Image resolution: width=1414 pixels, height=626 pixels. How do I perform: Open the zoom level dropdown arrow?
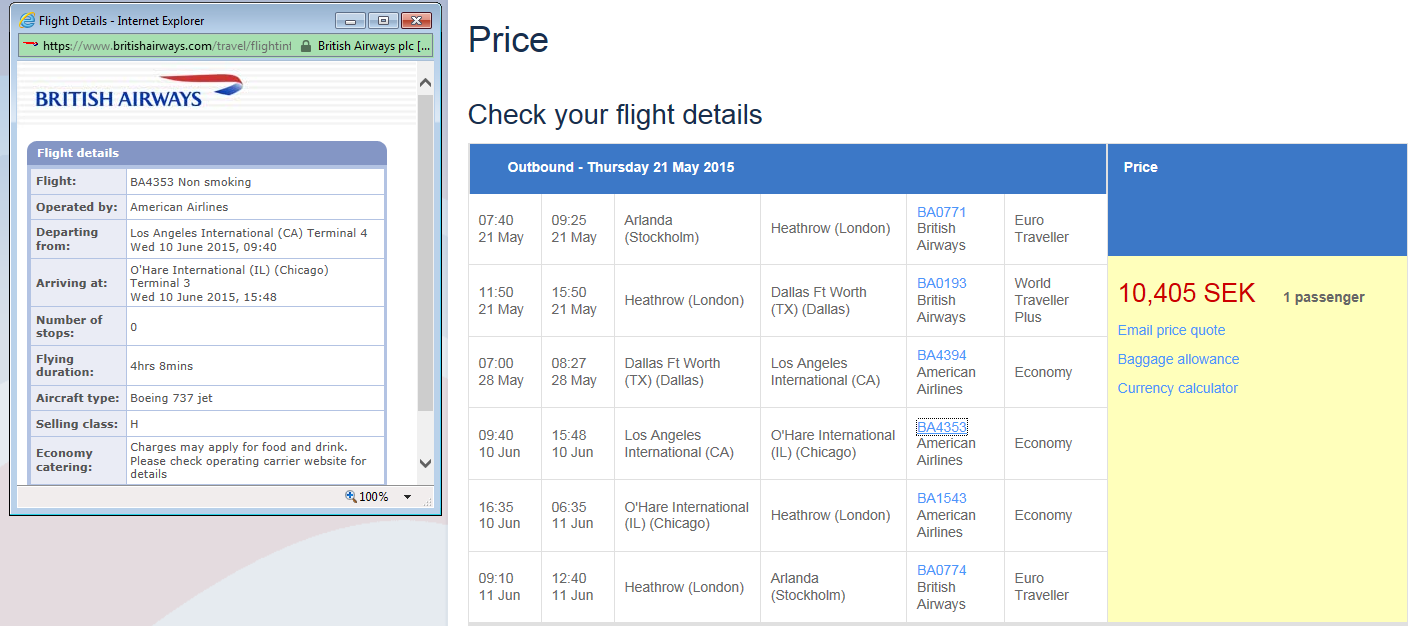tap(408, 497)
